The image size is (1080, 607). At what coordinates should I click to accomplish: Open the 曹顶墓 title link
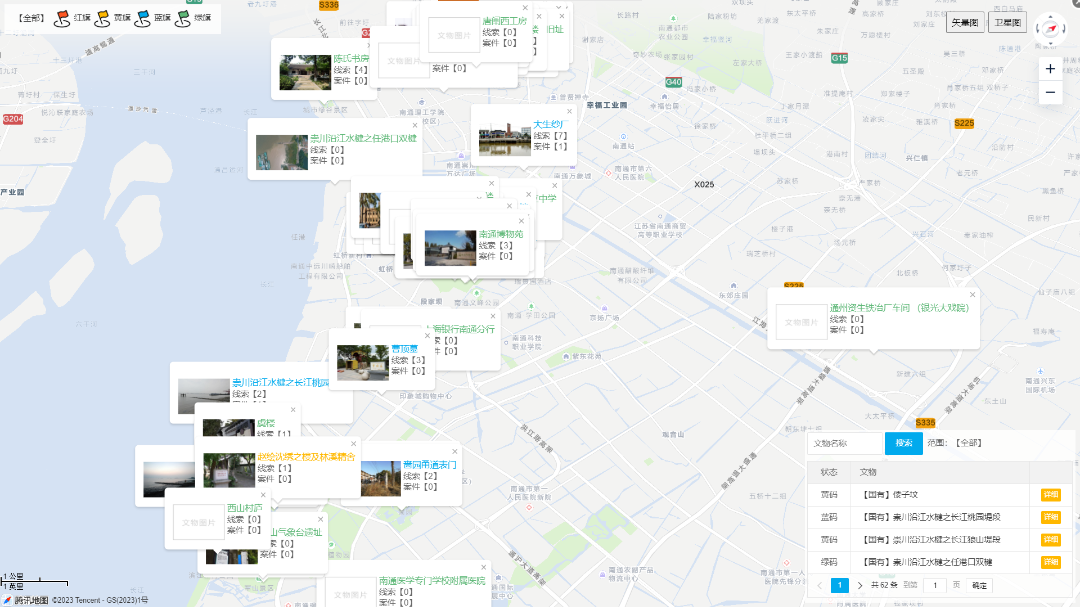[404, 349]
